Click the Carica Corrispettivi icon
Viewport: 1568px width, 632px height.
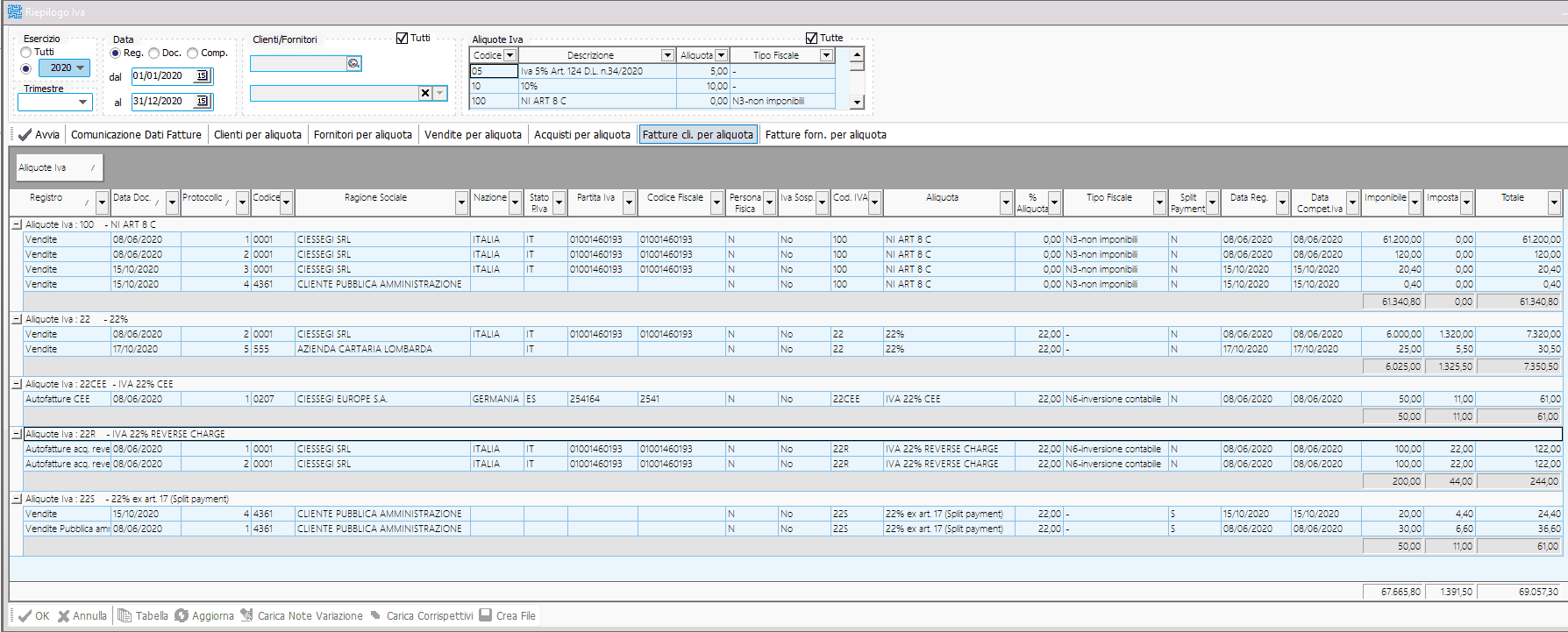[x=375, y=616]
